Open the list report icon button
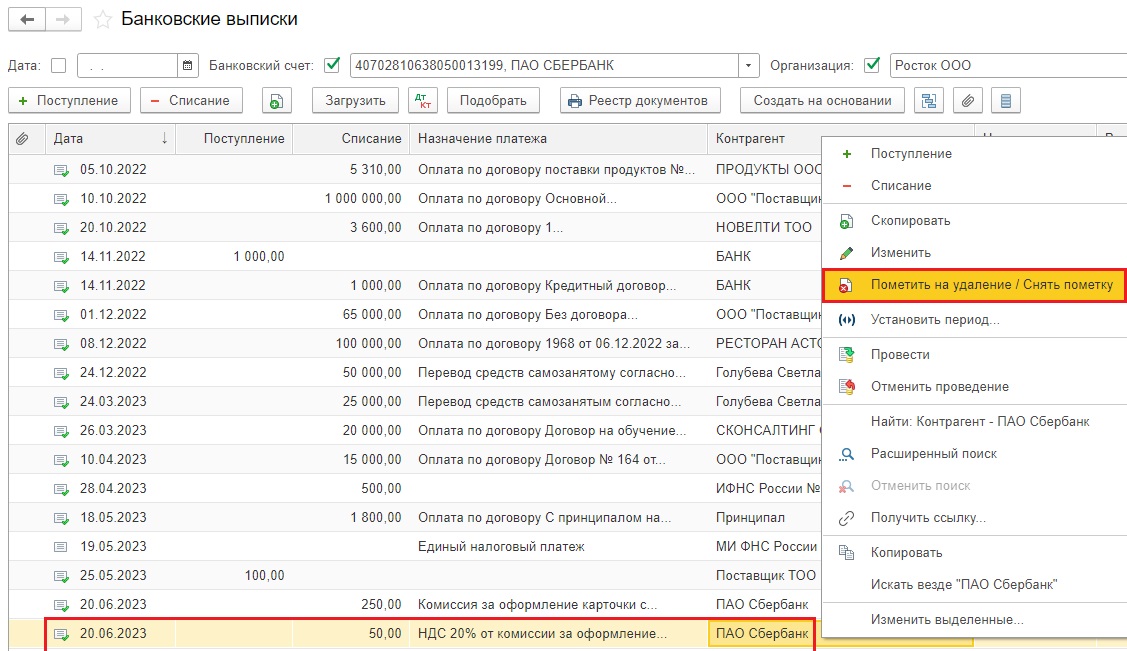Screen dimensions: 1127x651 coord(1006,101)
